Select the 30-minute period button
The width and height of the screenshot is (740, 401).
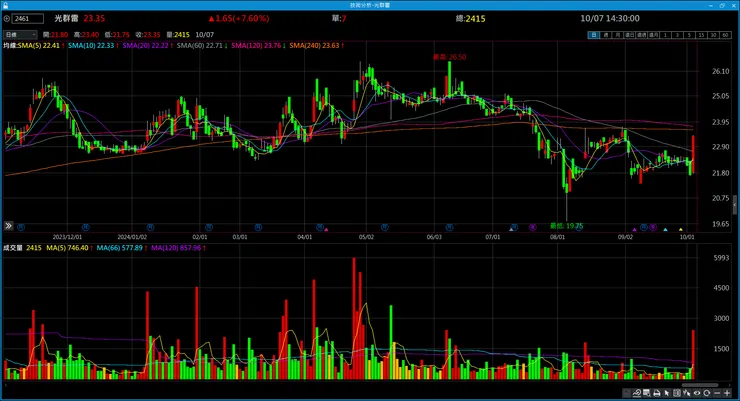[x=713, y=35]
